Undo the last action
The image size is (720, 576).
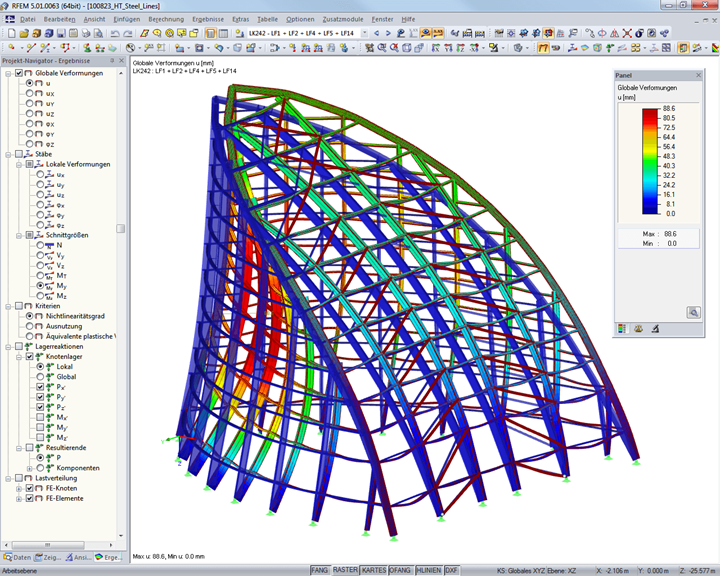[x=115, y=33]
